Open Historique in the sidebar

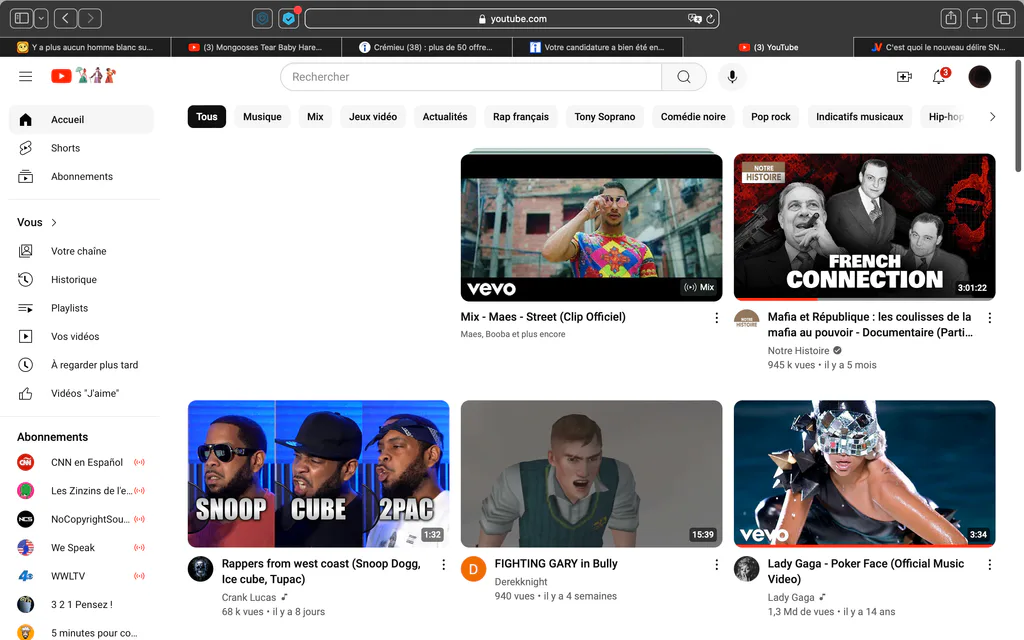[82, 280]
